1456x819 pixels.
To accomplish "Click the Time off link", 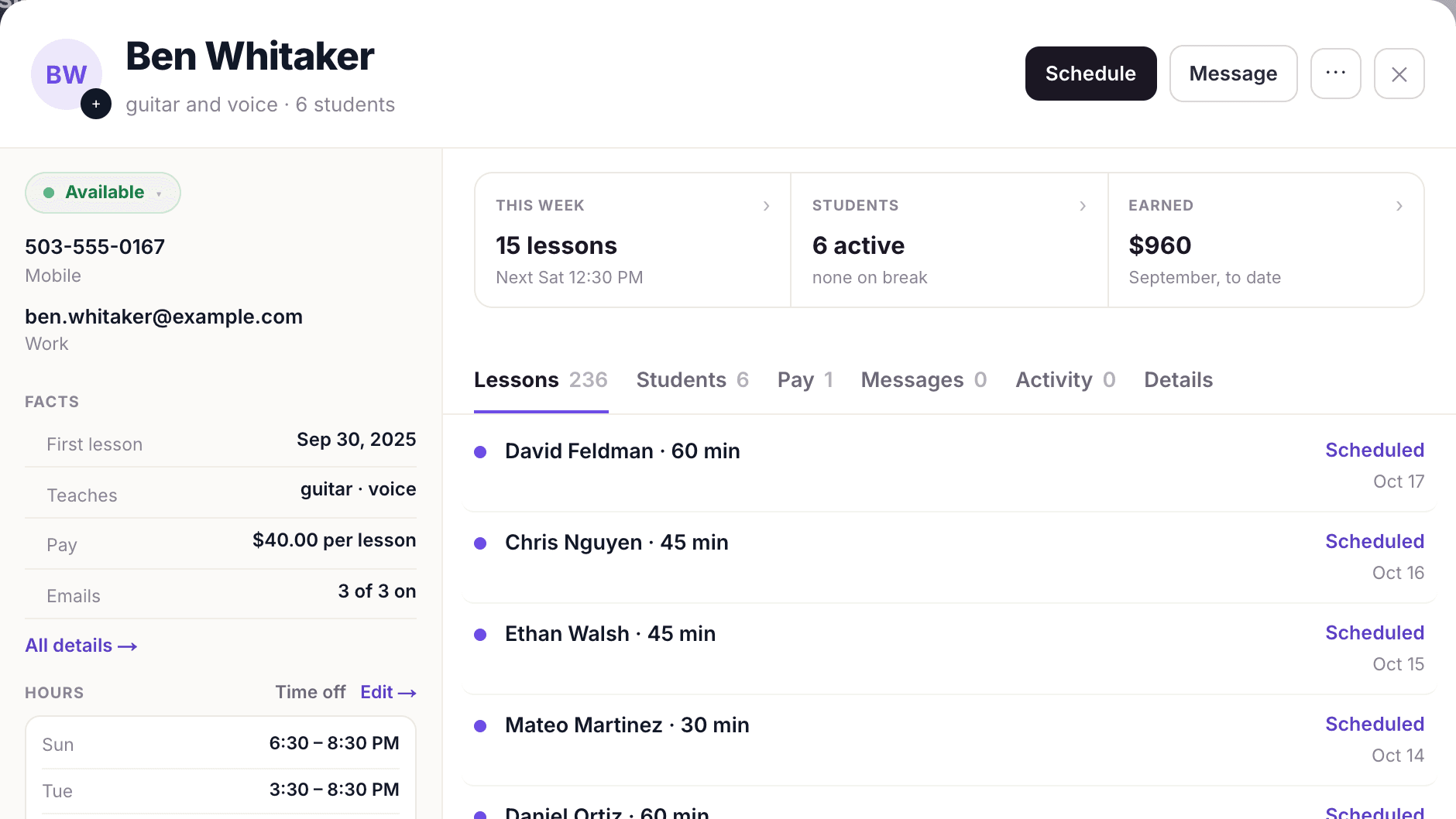I will [x=311, y=692].
